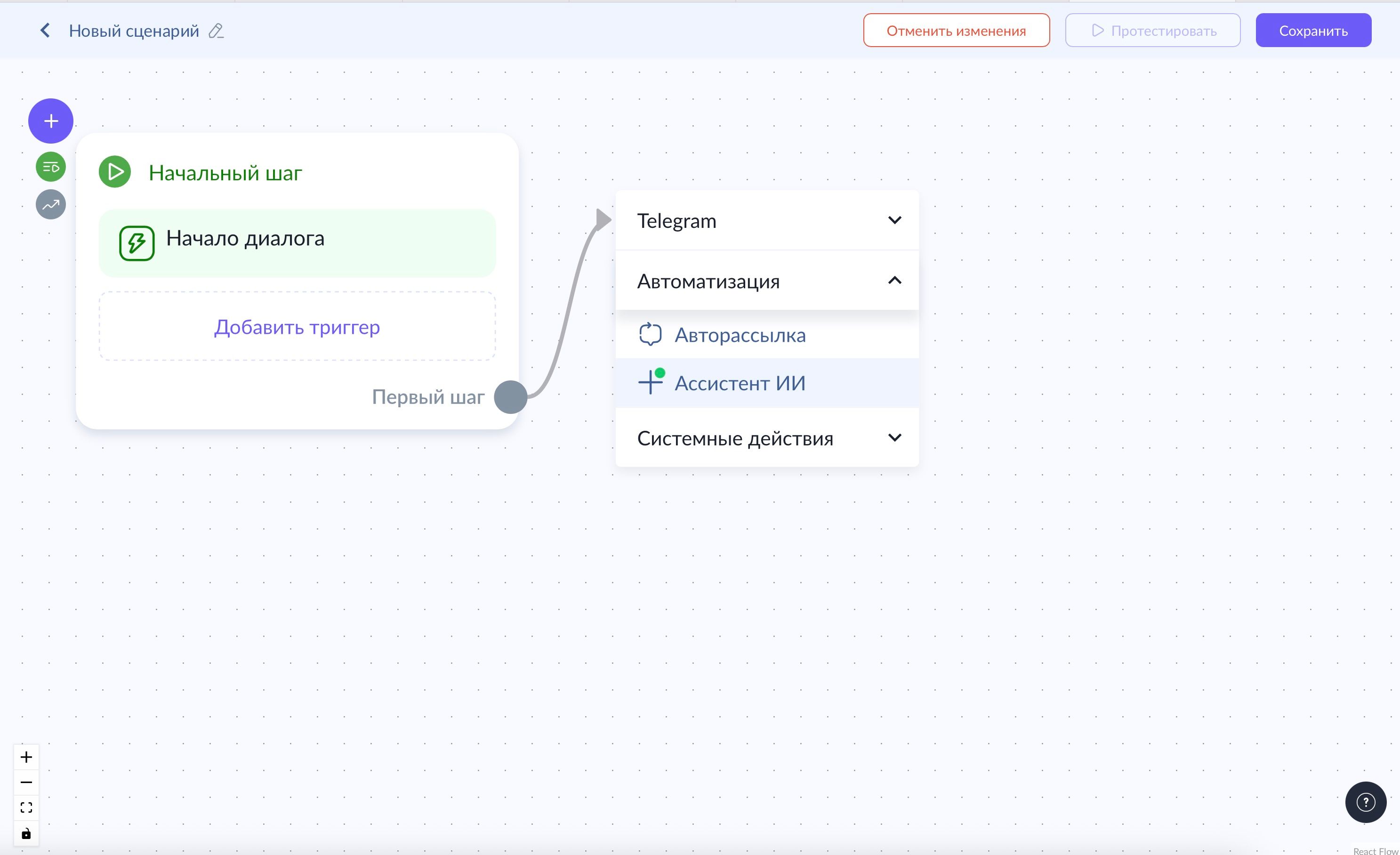Click the lightning trigger icon
The height and width of the screenshot is (855, 1400).
click(137, 243)
